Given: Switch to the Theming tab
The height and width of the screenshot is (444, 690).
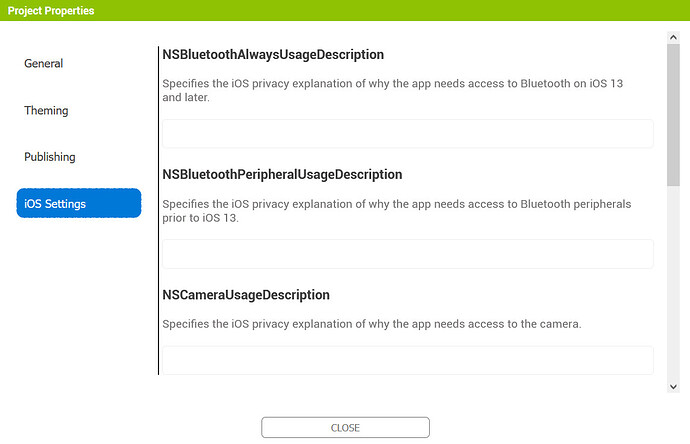Looking at the screenshot, I should point(46,110).
